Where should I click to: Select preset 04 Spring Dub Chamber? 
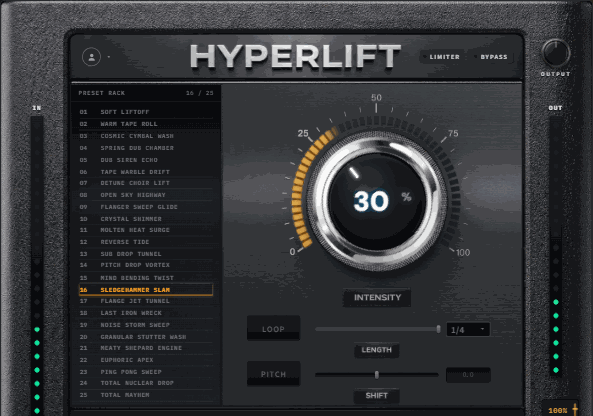[146, 148]
